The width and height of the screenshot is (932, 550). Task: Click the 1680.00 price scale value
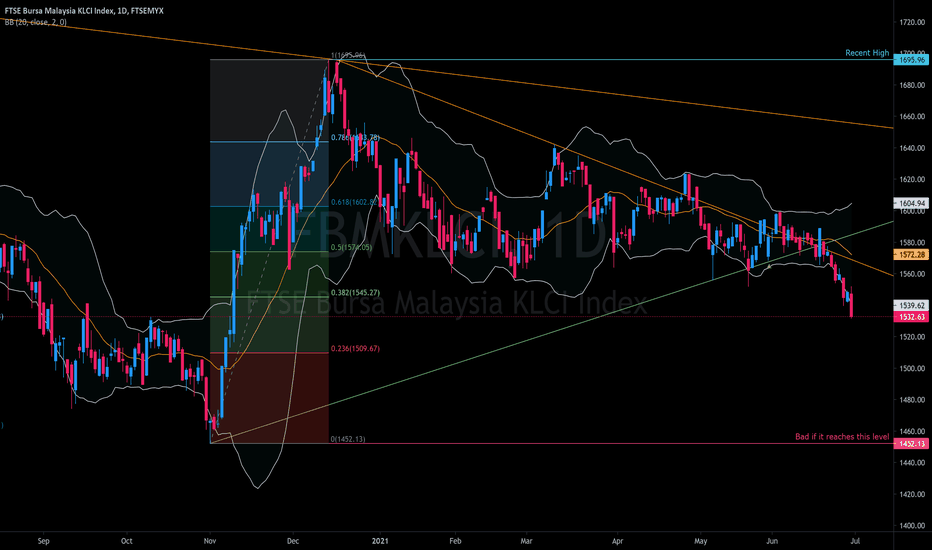[x=912, y=85]
